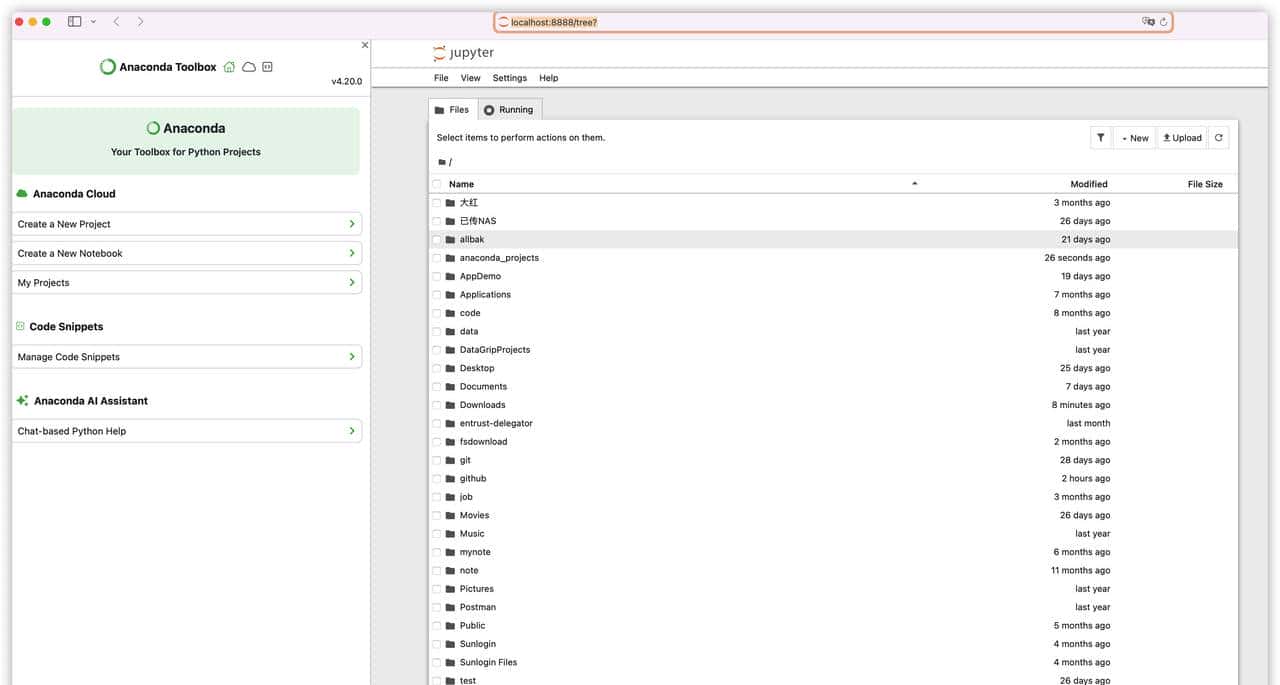Open the github folder link
The image size is (1280, 685).
click(x=473, y=479)
